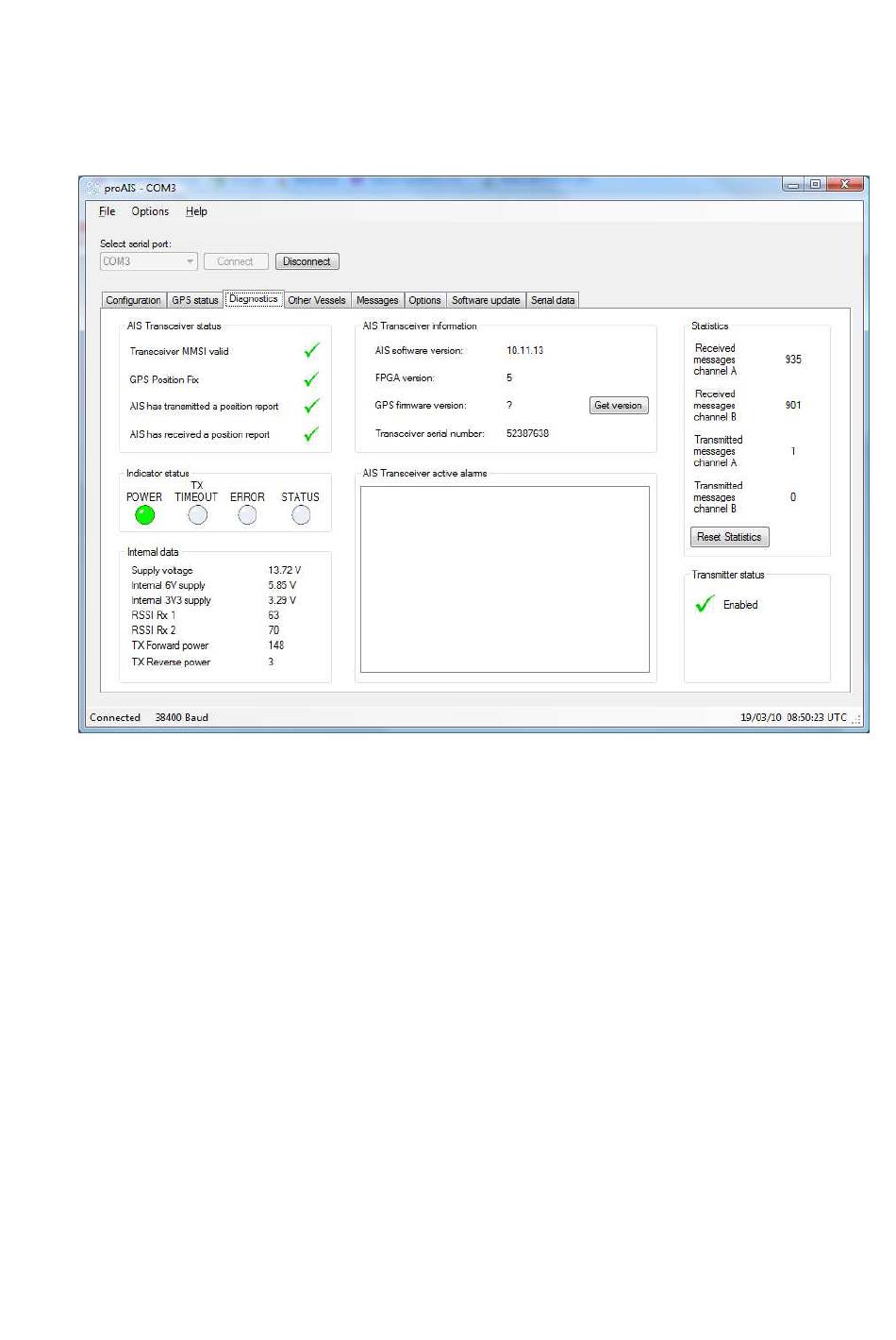Click the Transceiver MMSI valid checkmark
The width and height of the screenshot is (896, 1340).
[x=311, y=350]
